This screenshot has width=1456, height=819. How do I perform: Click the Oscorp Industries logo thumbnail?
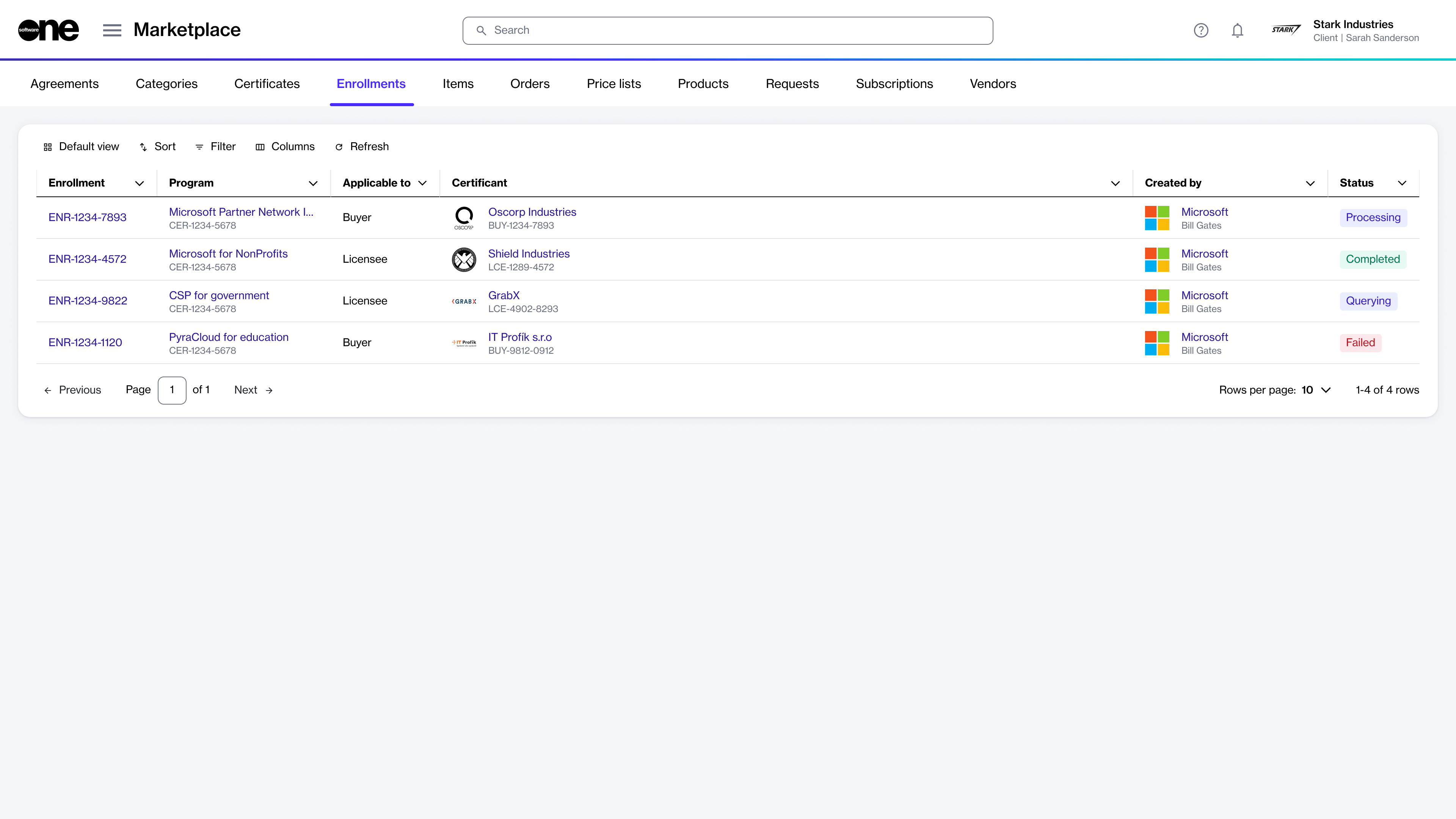coord(463,218)
